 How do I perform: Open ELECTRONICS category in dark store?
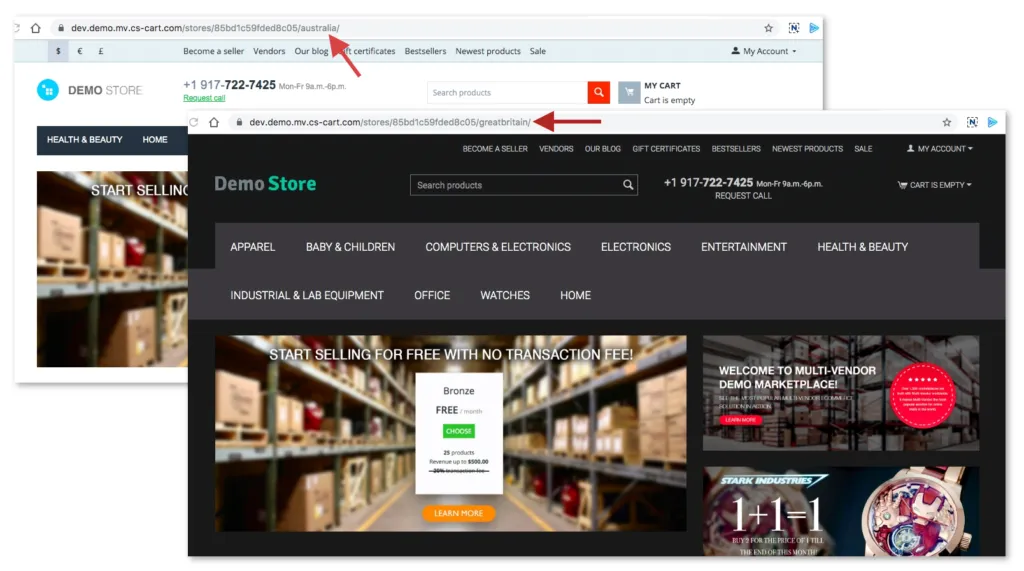point(635,247)
